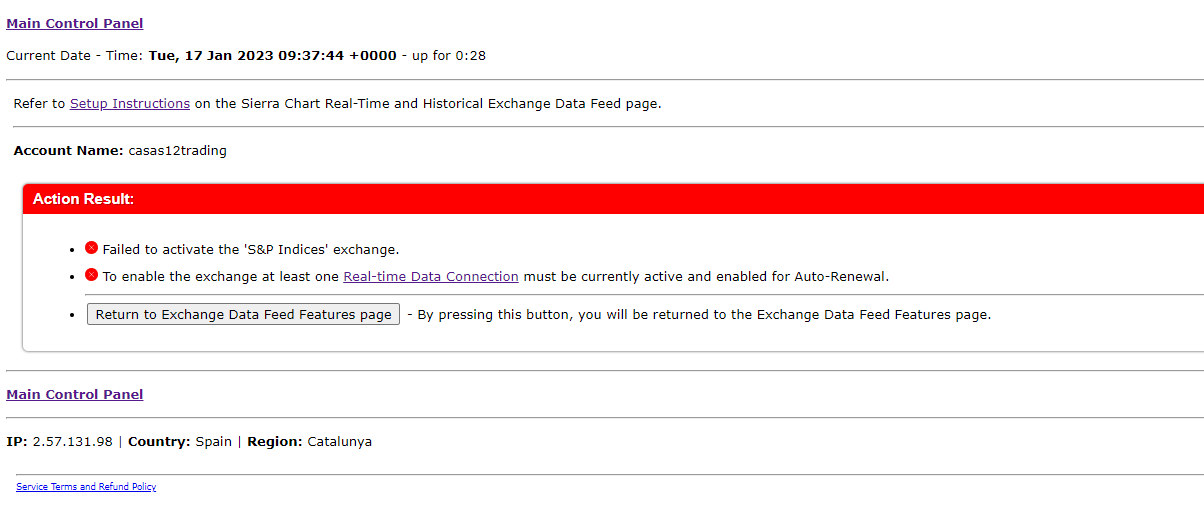Click the error icon beside 'Failed to activate'
The image size is (1204, 511).
pos(91,248)
